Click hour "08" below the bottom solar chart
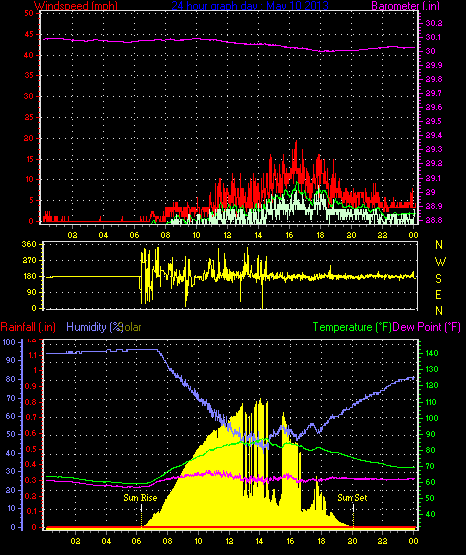Viewport: 466px width, 555px height. (167, 541)
